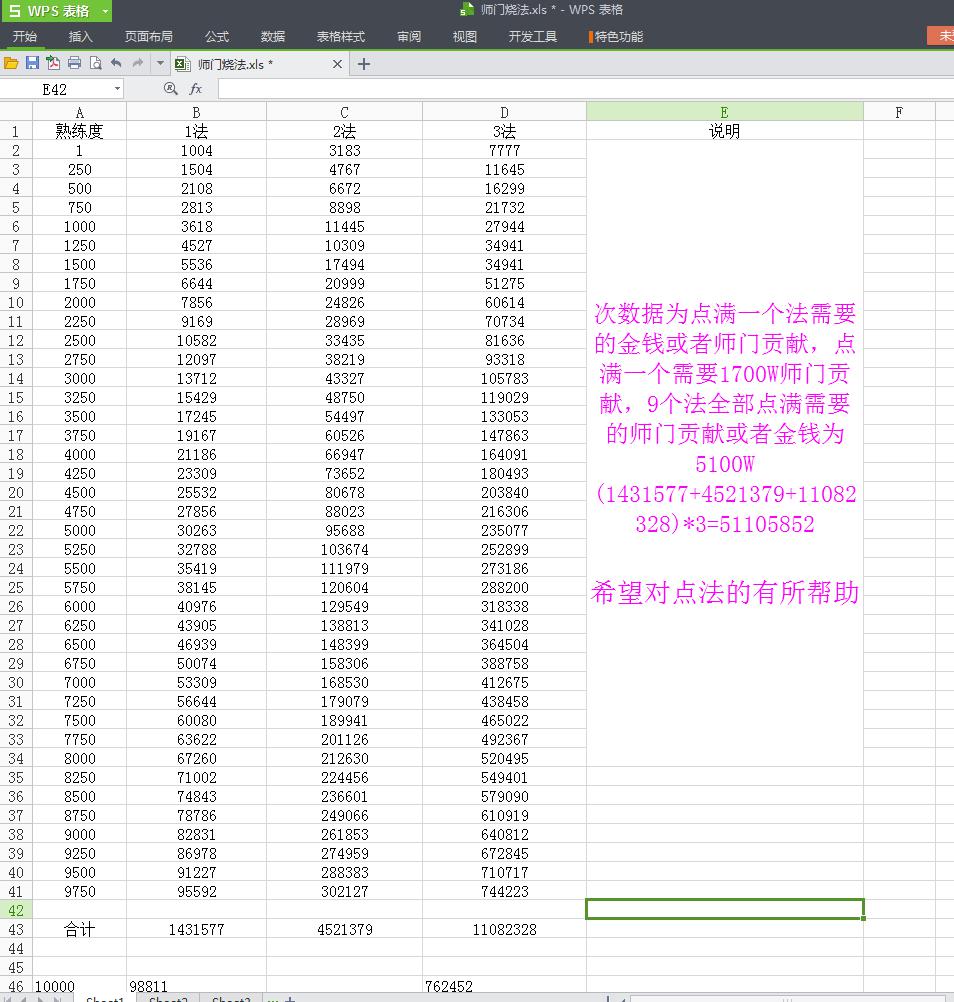The width and height of the screenshot is (954, 1002).
Task: Click the Print icon
Action: point(74,63)
